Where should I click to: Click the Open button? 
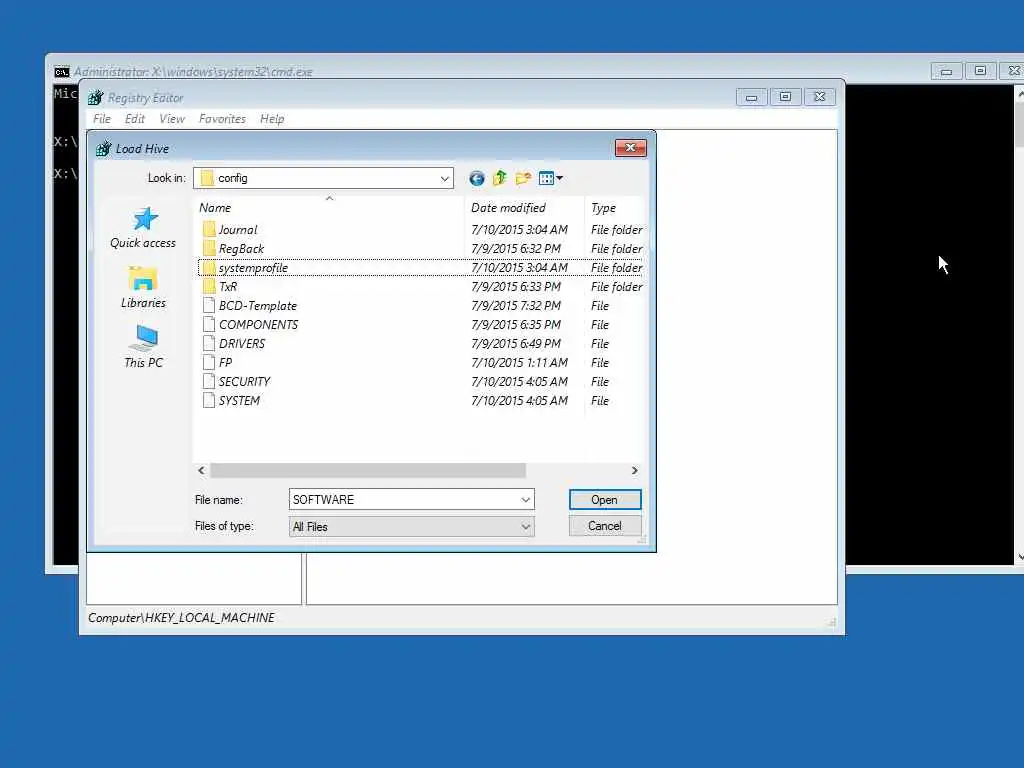click(605, 500)
